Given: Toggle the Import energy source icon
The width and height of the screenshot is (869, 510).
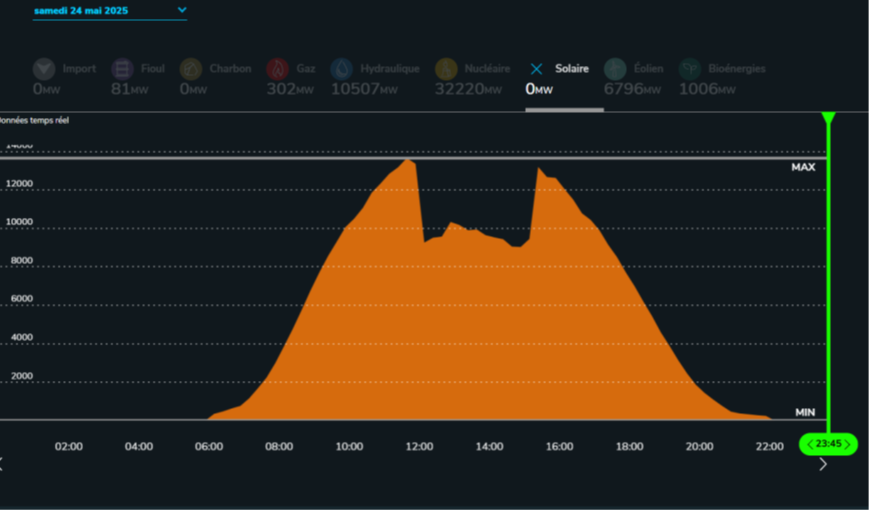Looking at the screenshot, I should [44, 69].
